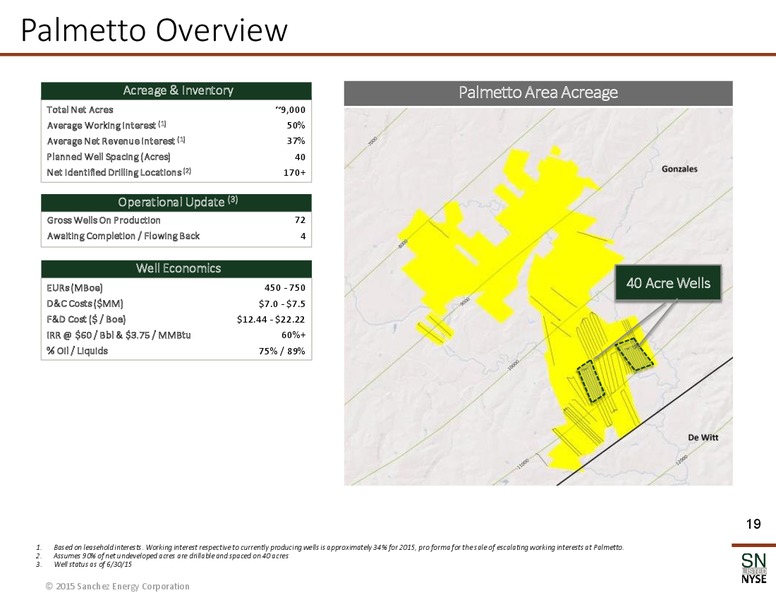
Task: Click the EURs (MBoe) row label
Action: pyautogui.click(x=75, y=288)
